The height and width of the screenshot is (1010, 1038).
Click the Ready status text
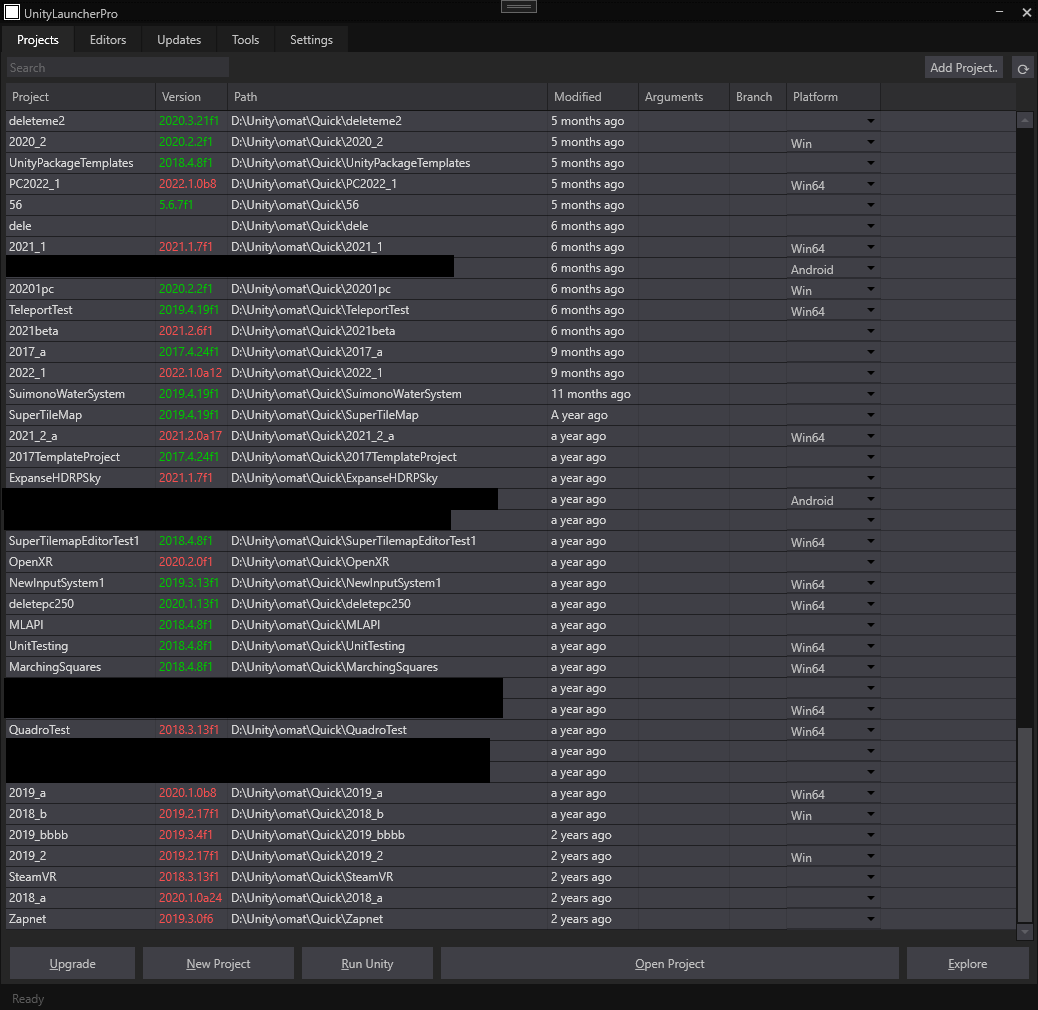pos(28,999)
